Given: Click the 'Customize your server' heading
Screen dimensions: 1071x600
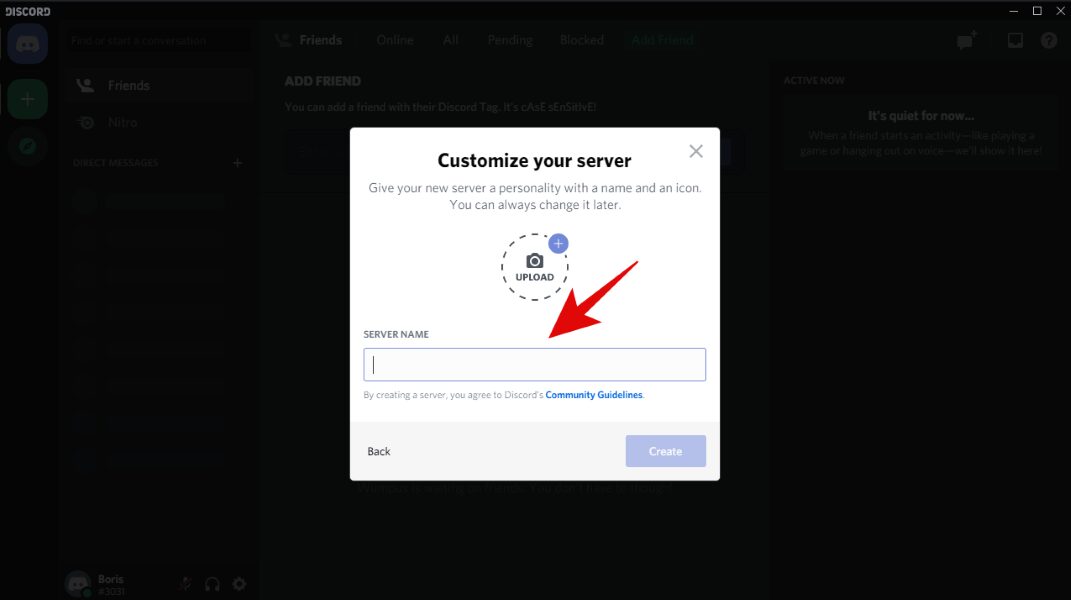Looking at the screenshot, I should 534,161.
